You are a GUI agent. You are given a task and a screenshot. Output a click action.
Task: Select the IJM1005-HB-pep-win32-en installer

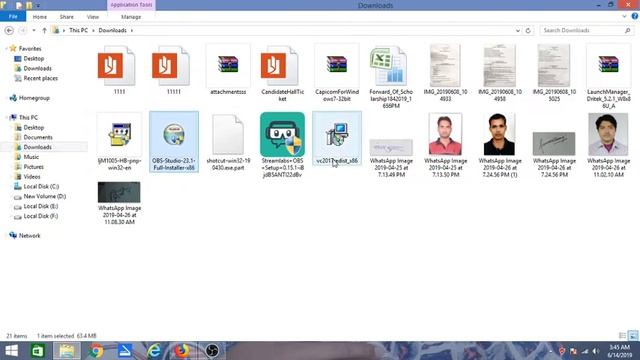click(x=119, y=135)
